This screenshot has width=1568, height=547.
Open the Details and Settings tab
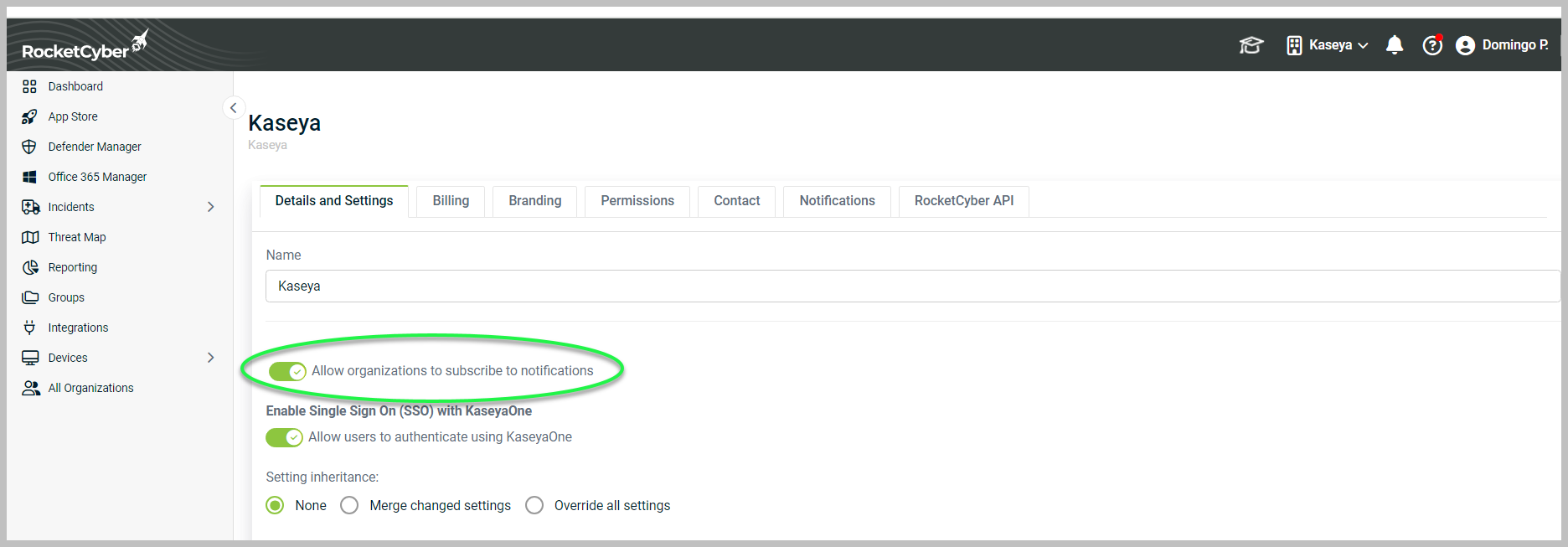pyautogui.click(x=334, y=201)
